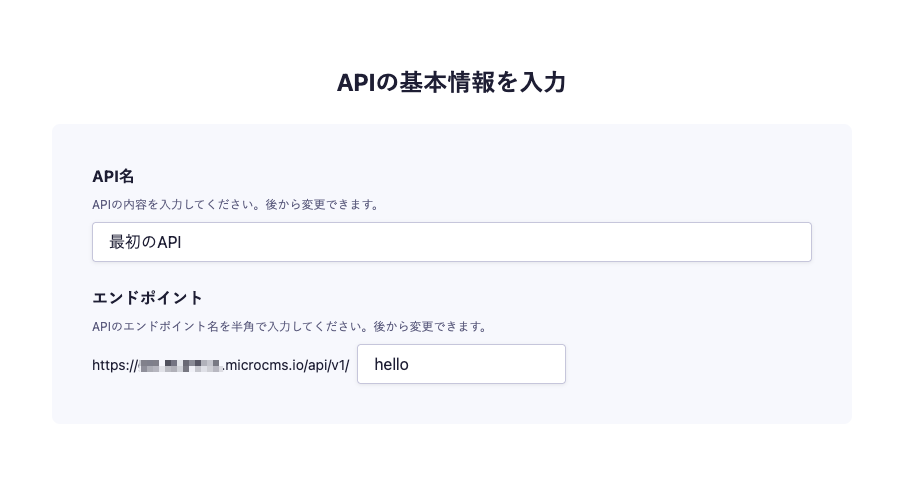Click the blurred service domain in the URL
911x498 pixels.
[180, 366]
